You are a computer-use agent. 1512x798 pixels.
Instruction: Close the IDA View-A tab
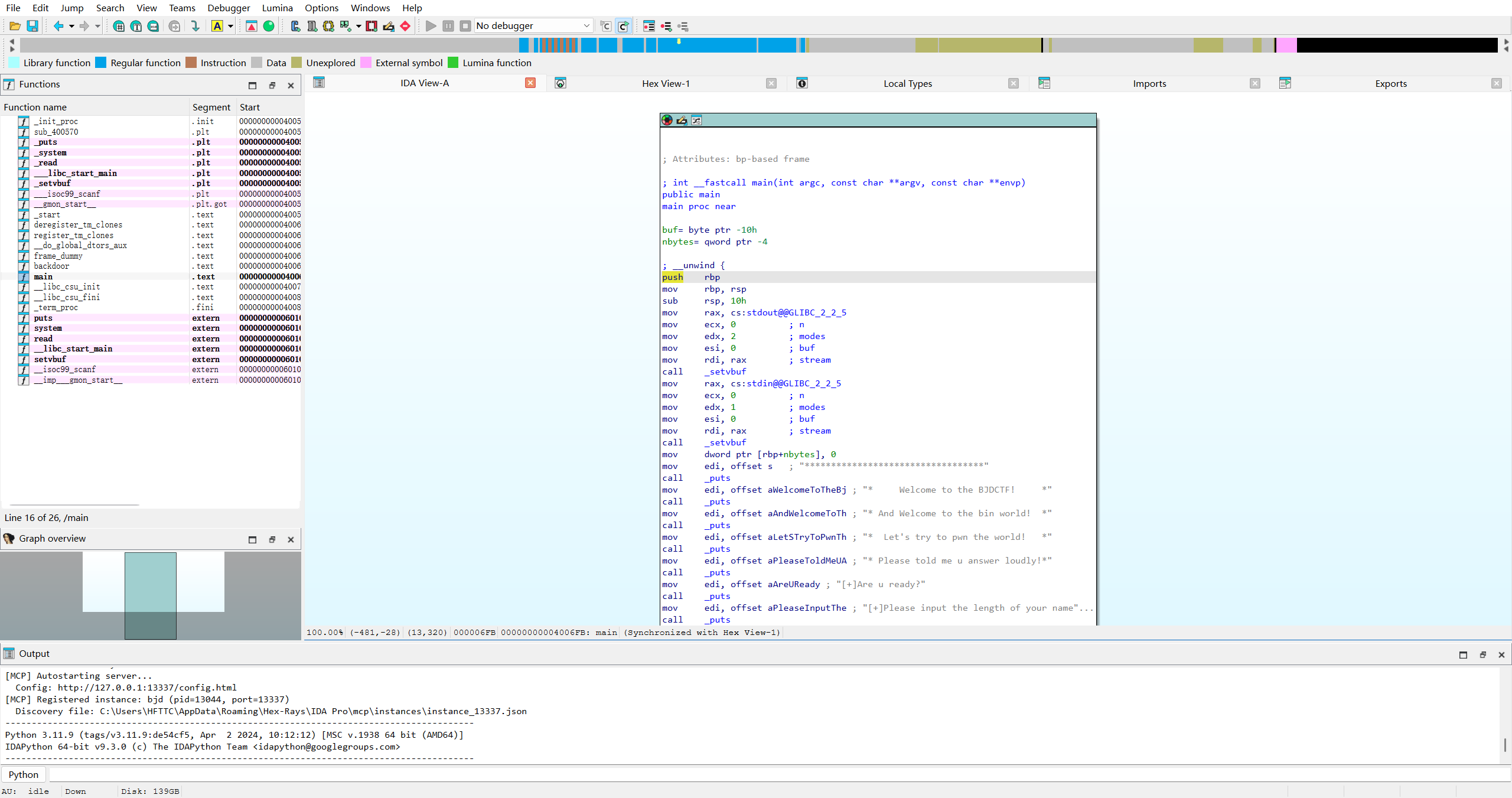point(530,83)
